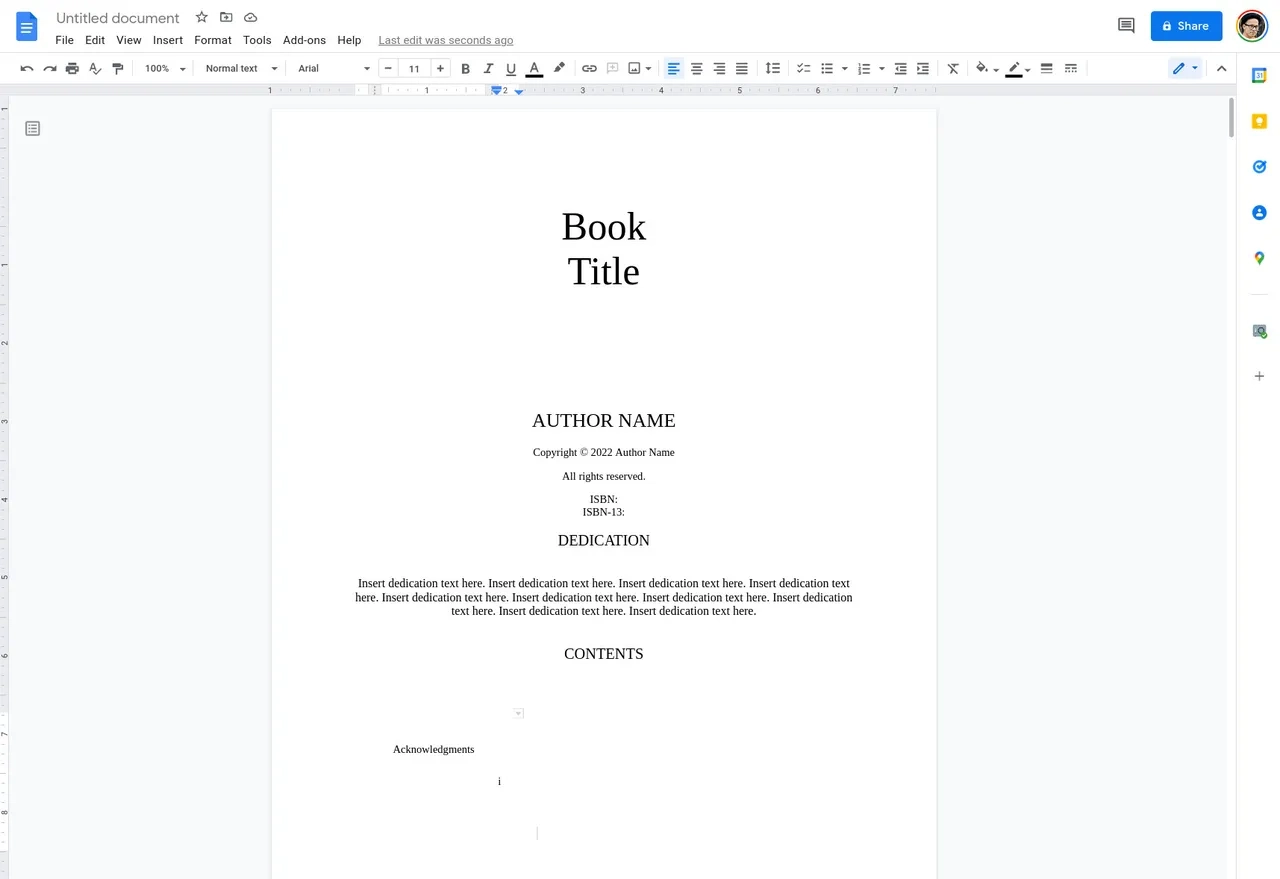Click the Print icon
This screenshot has width=1280, height=879.
click(71, 68)
